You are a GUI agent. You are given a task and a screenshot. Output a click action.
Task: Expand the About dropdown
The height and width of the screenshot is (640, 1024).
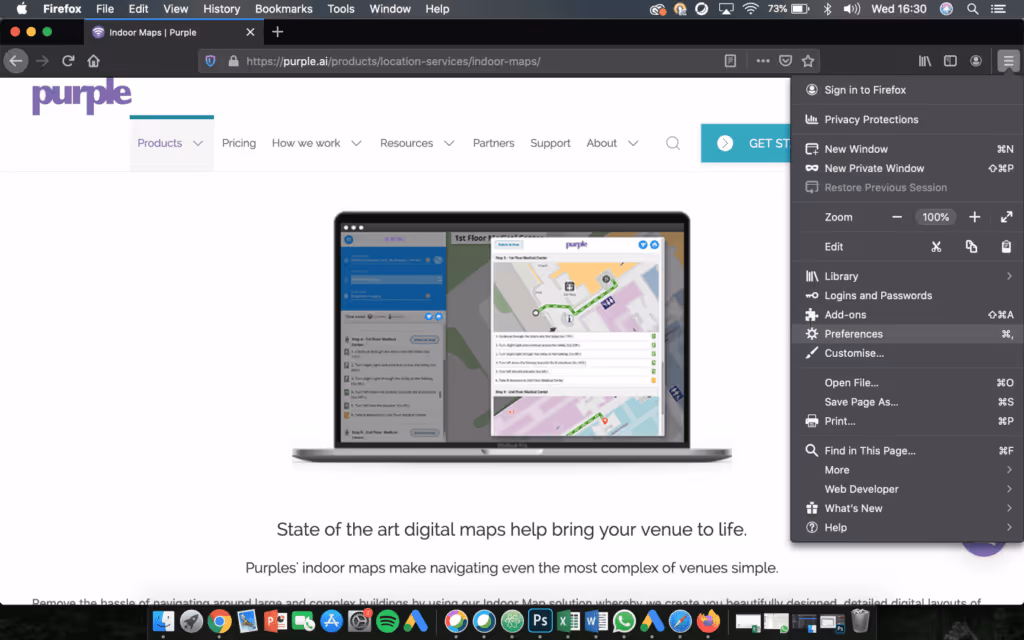(612, 143)
